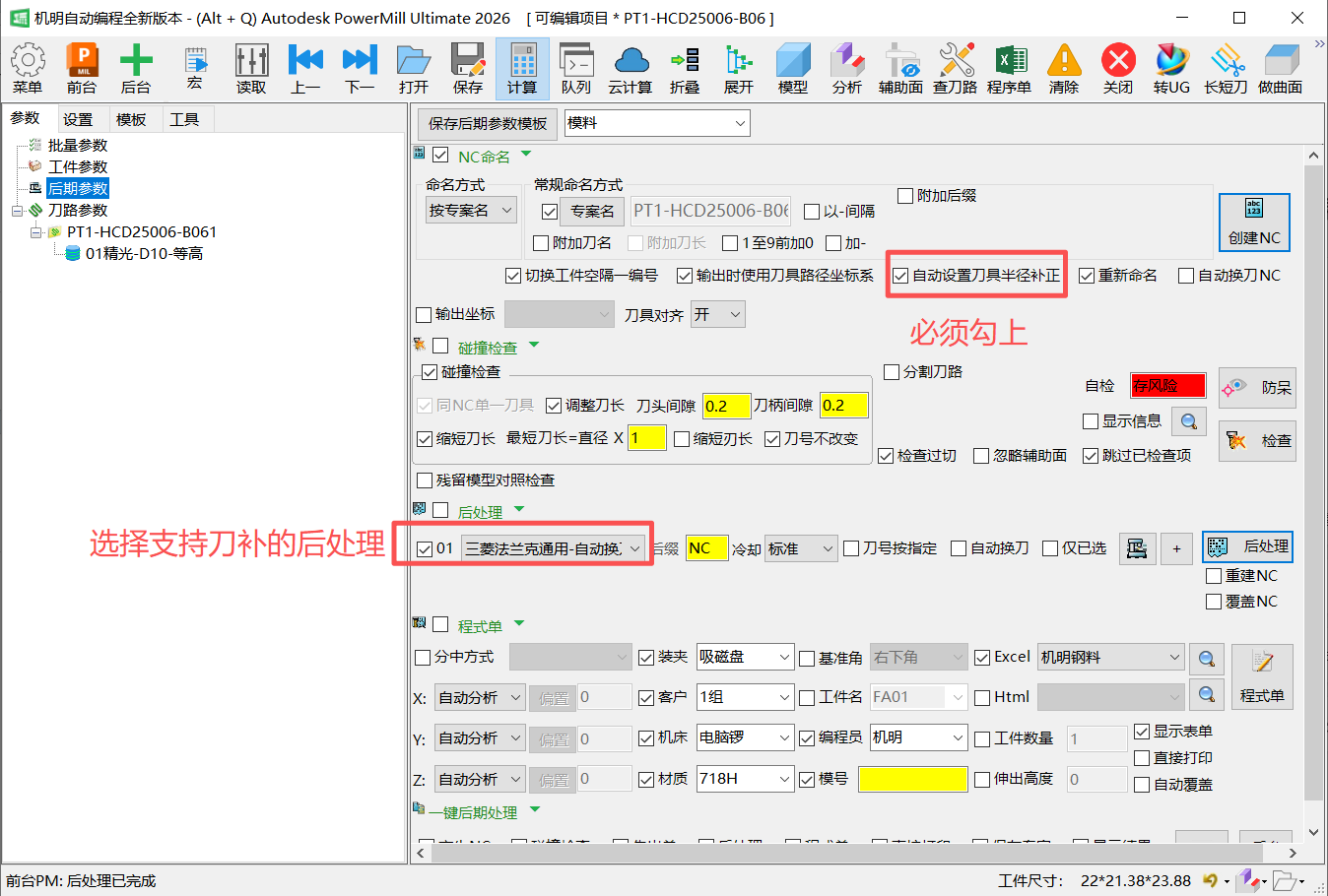Image resolution: width=1328 pixels, height=896 pixels.
Task: Click the 折叠 collapse icon
Action: click(x=685, y=68)
